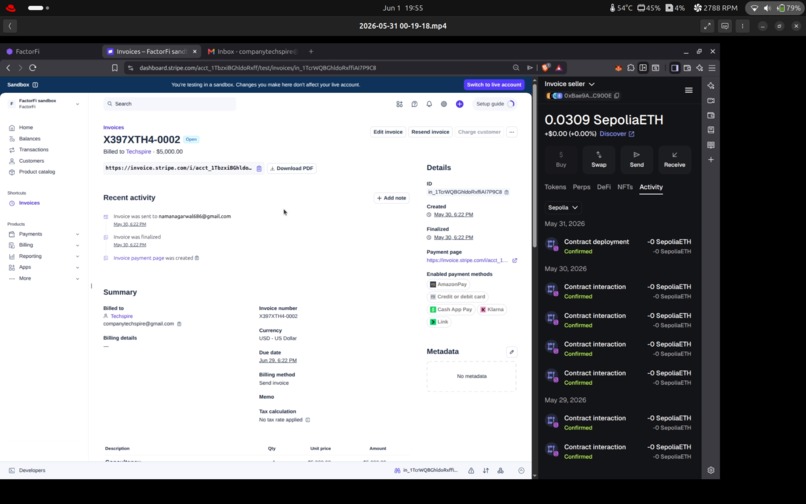Copy the invoice ID in Details
The width and height of the screenshot is (806, 504).
click(506, 192)
